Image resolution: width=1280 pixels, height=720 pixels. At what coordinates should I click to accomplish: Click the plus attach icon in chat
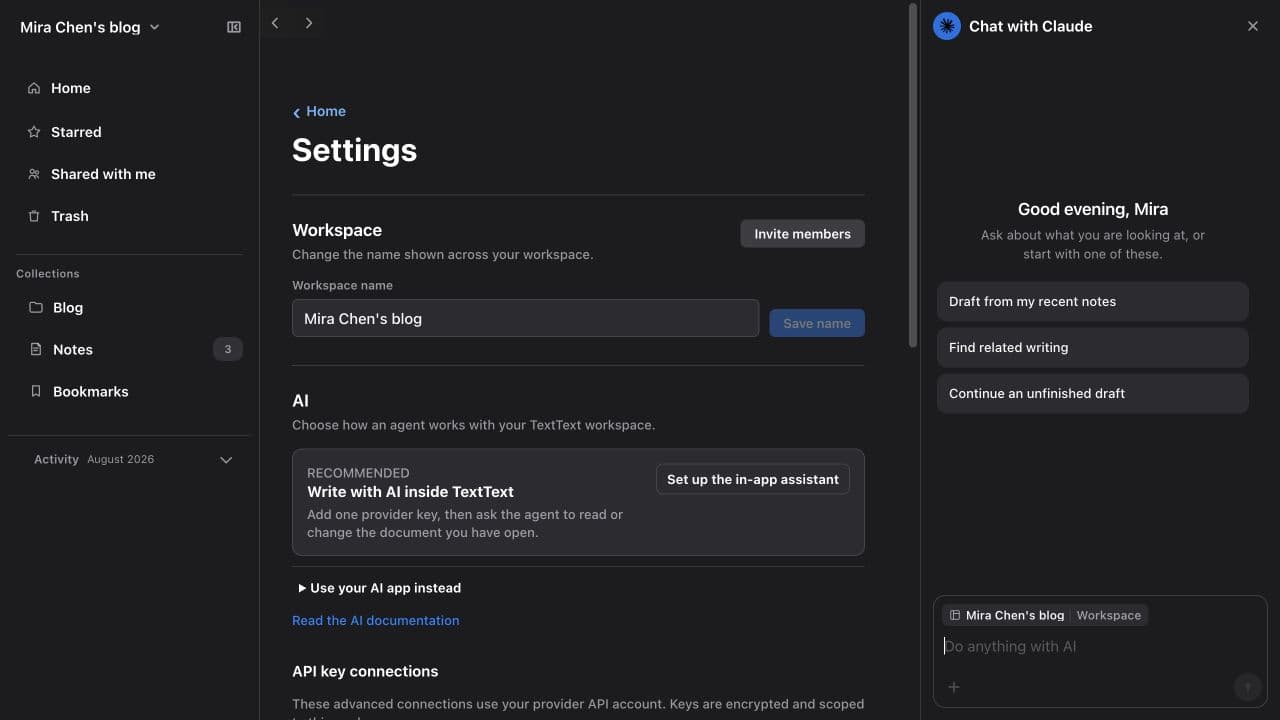[x=954, y=687]
